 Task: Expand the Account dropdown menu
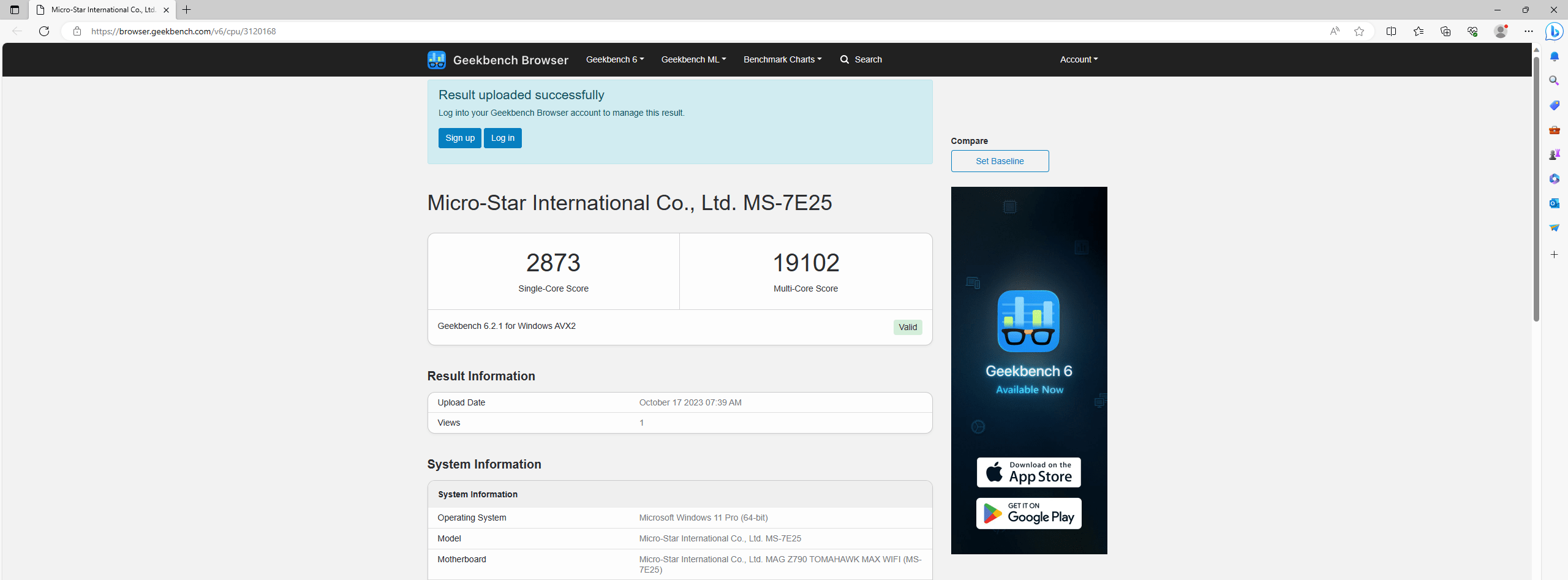(1079, 59)
